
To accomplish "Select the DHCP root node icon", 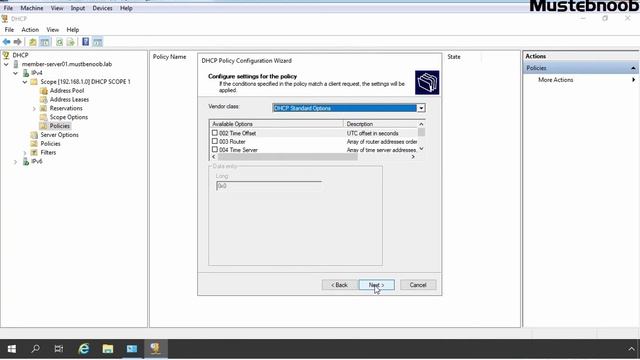I will click(6, 55).
